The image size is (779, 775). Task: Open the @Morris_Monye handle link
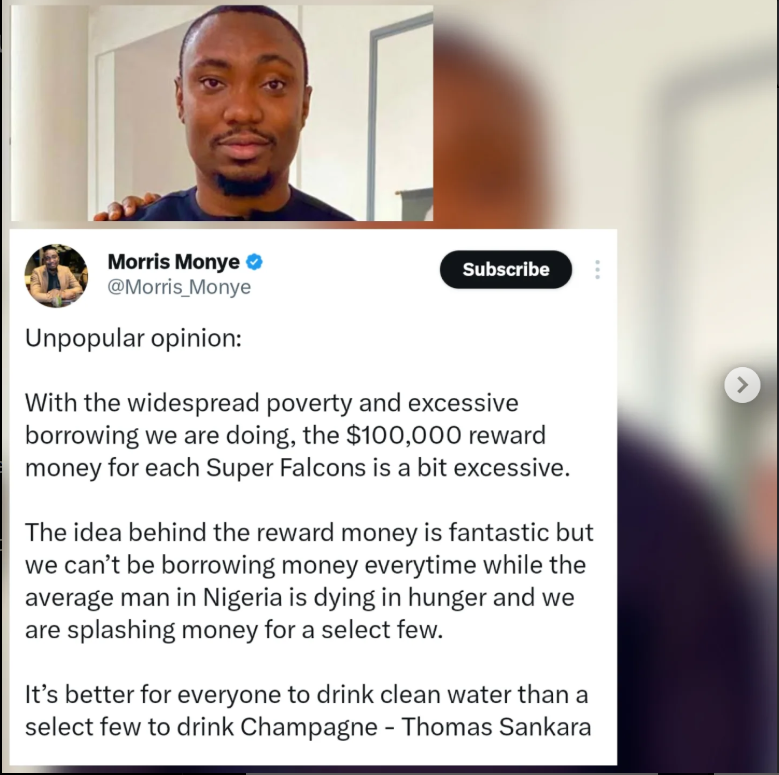coord(179,287)
